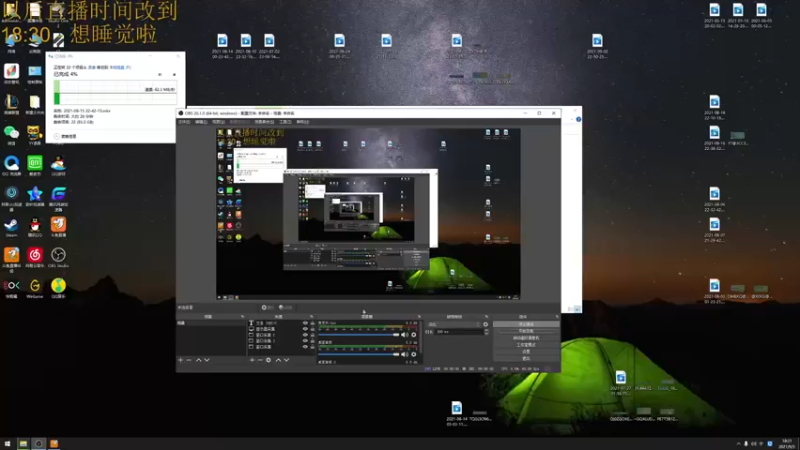The width and height of the screenshot is (800, 450).
Task: Open the scene transition type dropdown
Action: click(x=454, y=324)
